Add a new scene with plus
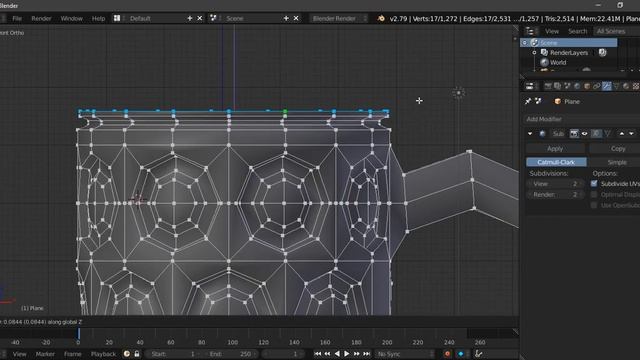 (x=286, y=18)
